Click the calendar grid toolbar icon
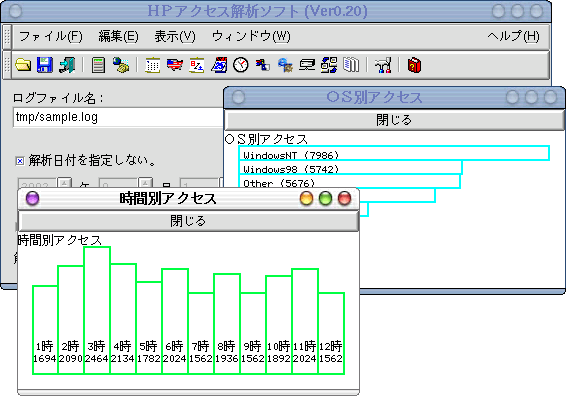The height and width of the screenshot is (396, 566). click(153, 65)
